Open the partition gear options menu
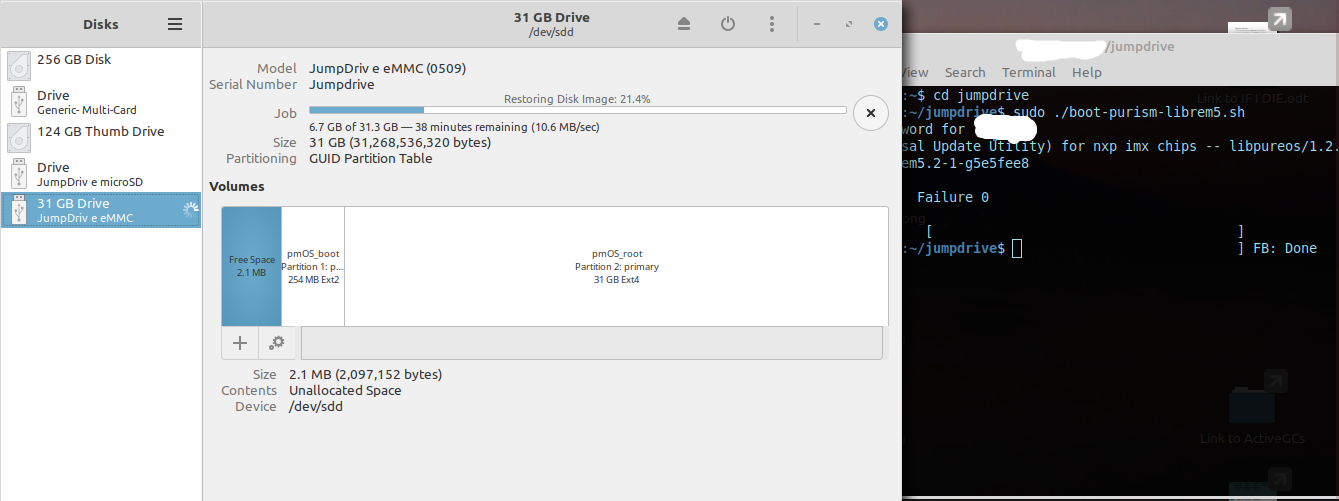This screenshot has width=1339, height=501. 277,343
